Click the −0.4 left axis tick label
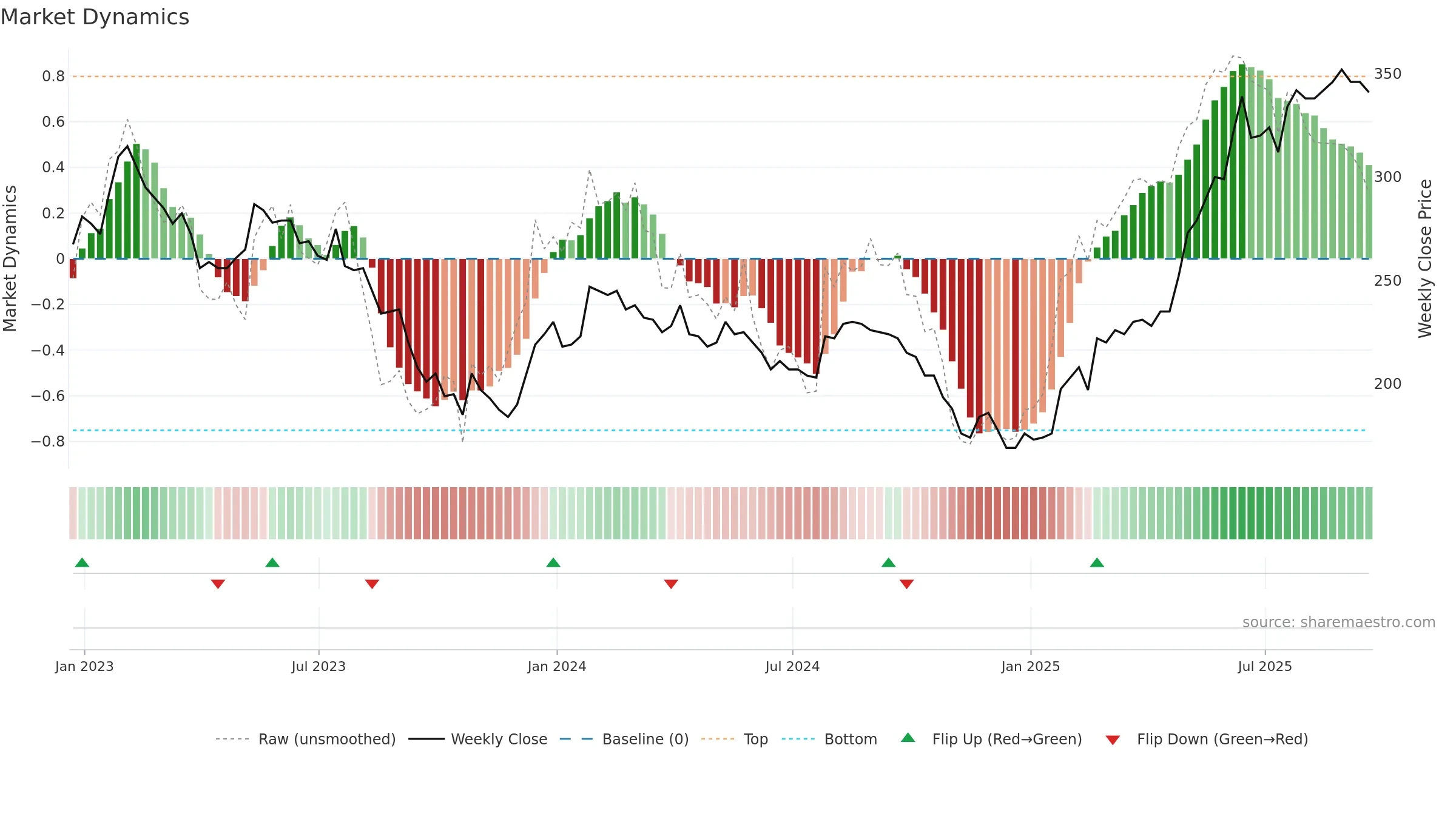 pyautogui.click(x=48, y=350)
